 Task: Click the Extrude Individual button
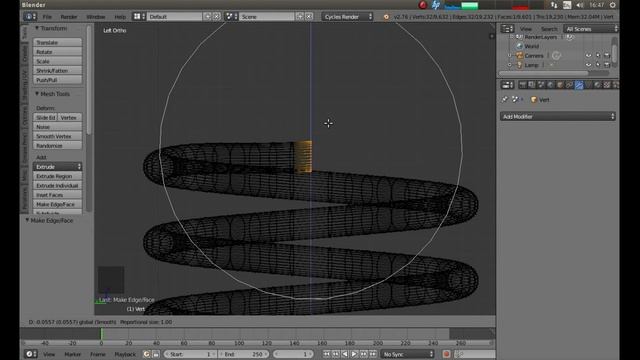(57, 186)
